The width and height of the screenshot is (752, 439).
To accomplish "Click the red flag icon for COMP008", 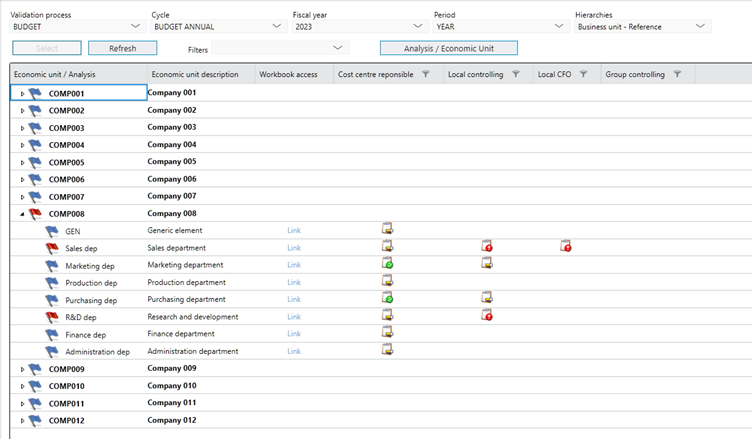I will tap(36, 213).
